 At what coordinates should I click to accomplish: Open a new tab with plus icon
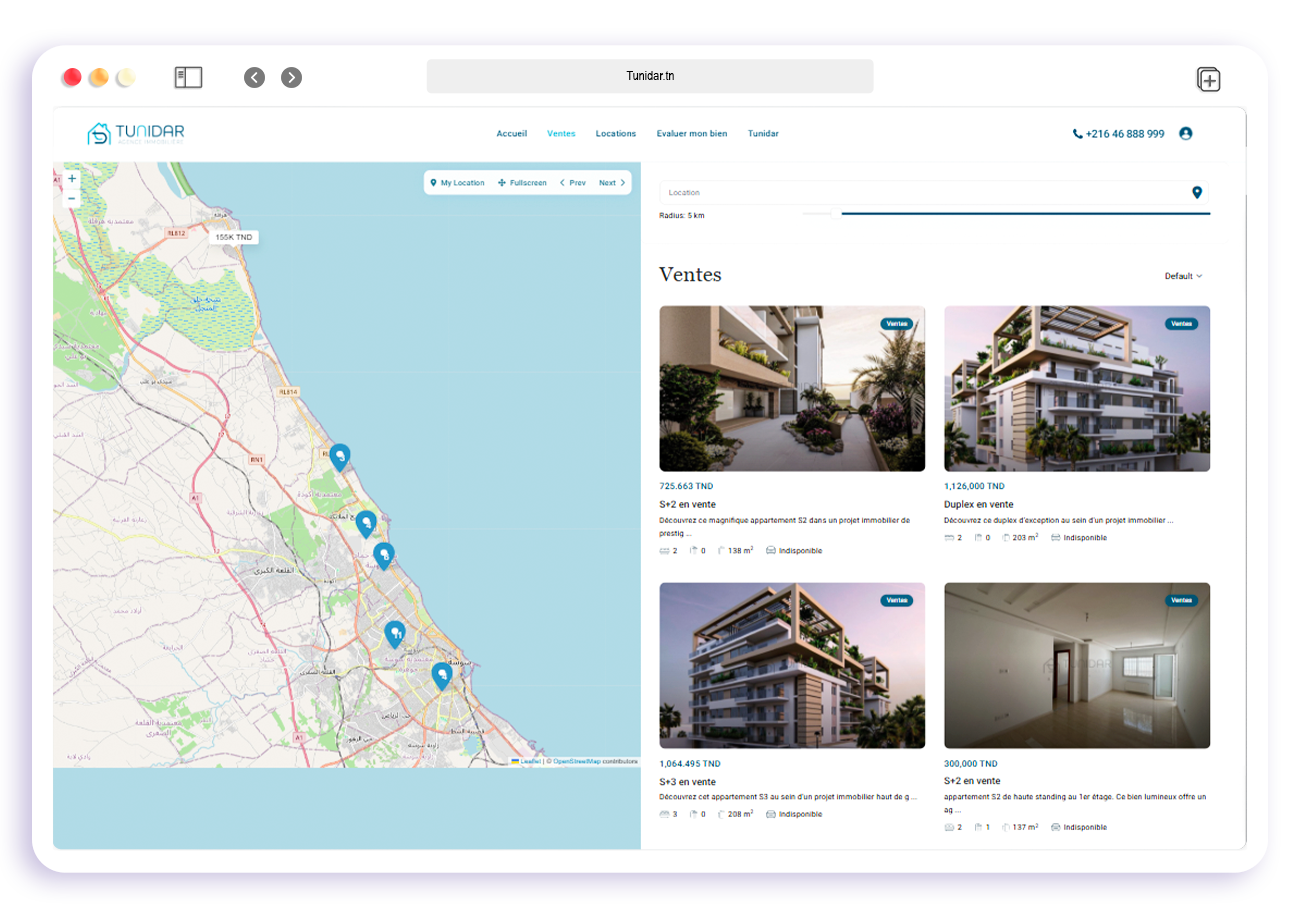pos(1208,80)
